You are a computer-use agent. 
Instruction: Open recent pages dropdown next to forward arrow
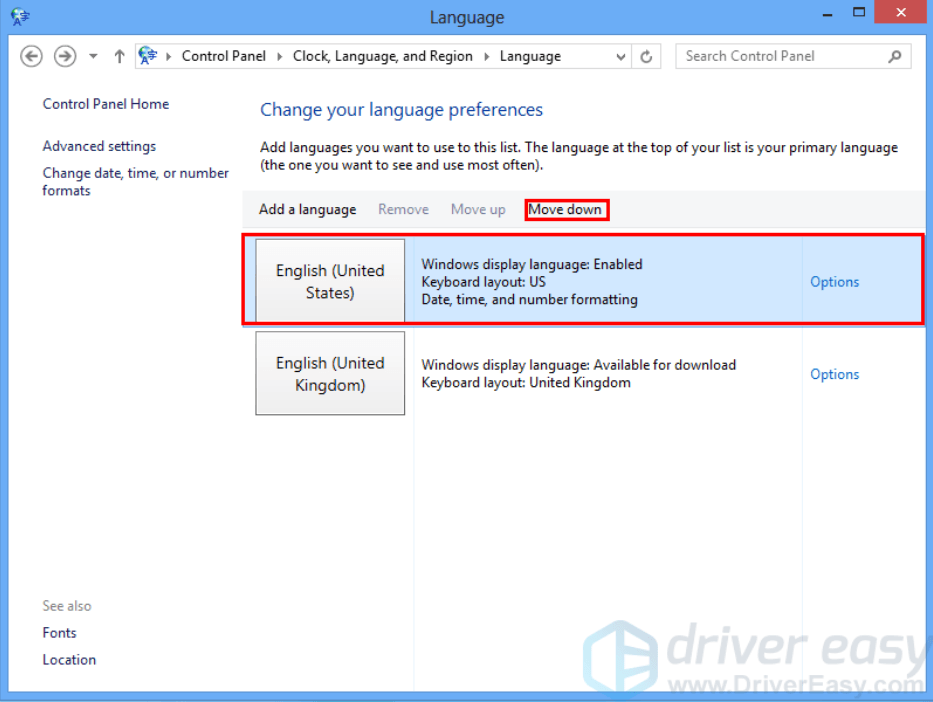point(93,56)
